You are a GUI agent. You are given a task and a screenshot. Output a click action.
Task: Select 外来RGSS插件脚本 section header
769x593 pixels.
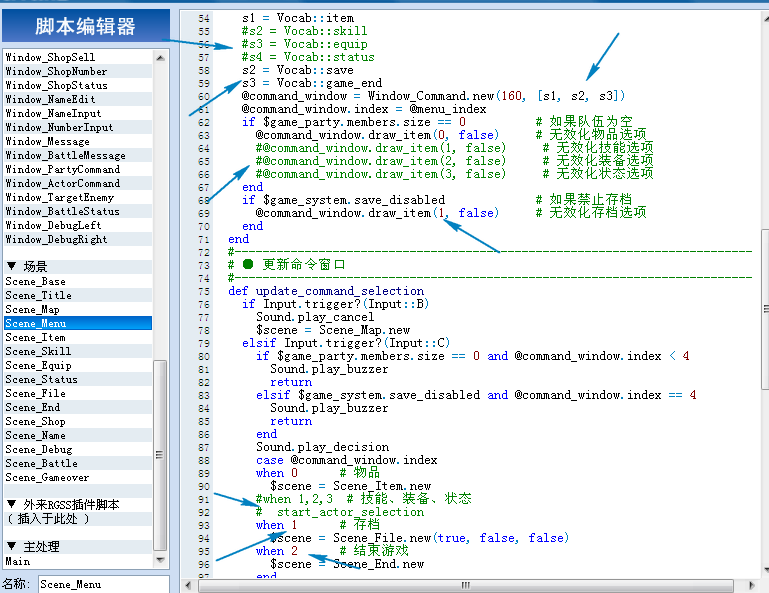(78, 504)
